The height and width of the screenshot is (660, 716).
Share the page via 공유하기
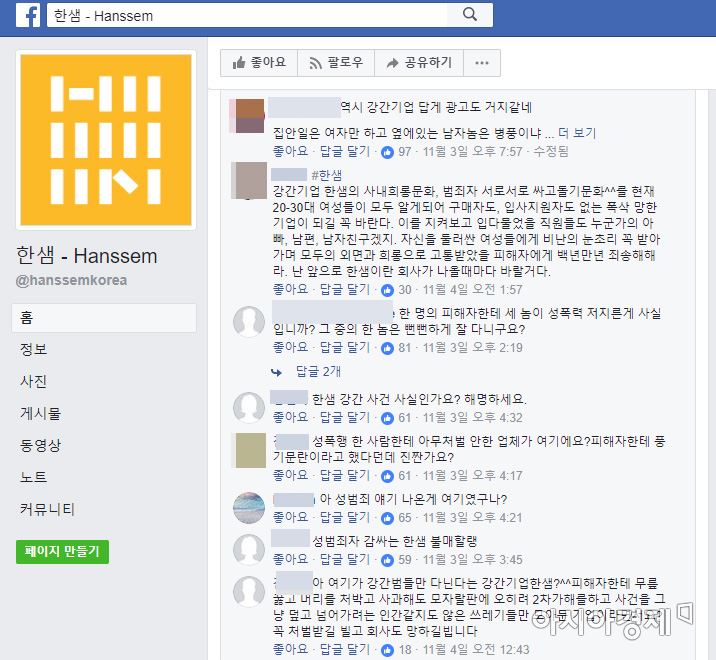click(419, 63)
